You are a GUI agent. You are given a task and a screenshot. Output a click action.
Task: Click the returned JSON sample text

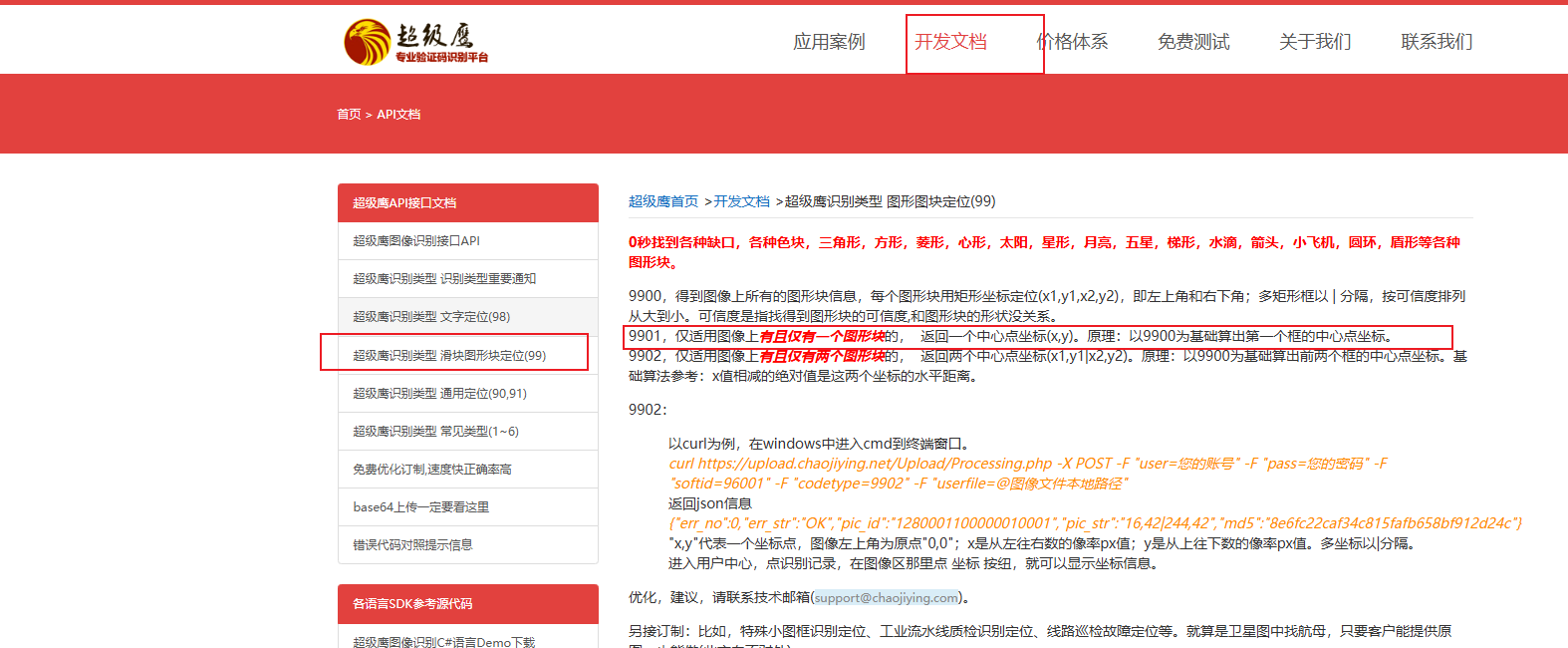pos(1095,523)
